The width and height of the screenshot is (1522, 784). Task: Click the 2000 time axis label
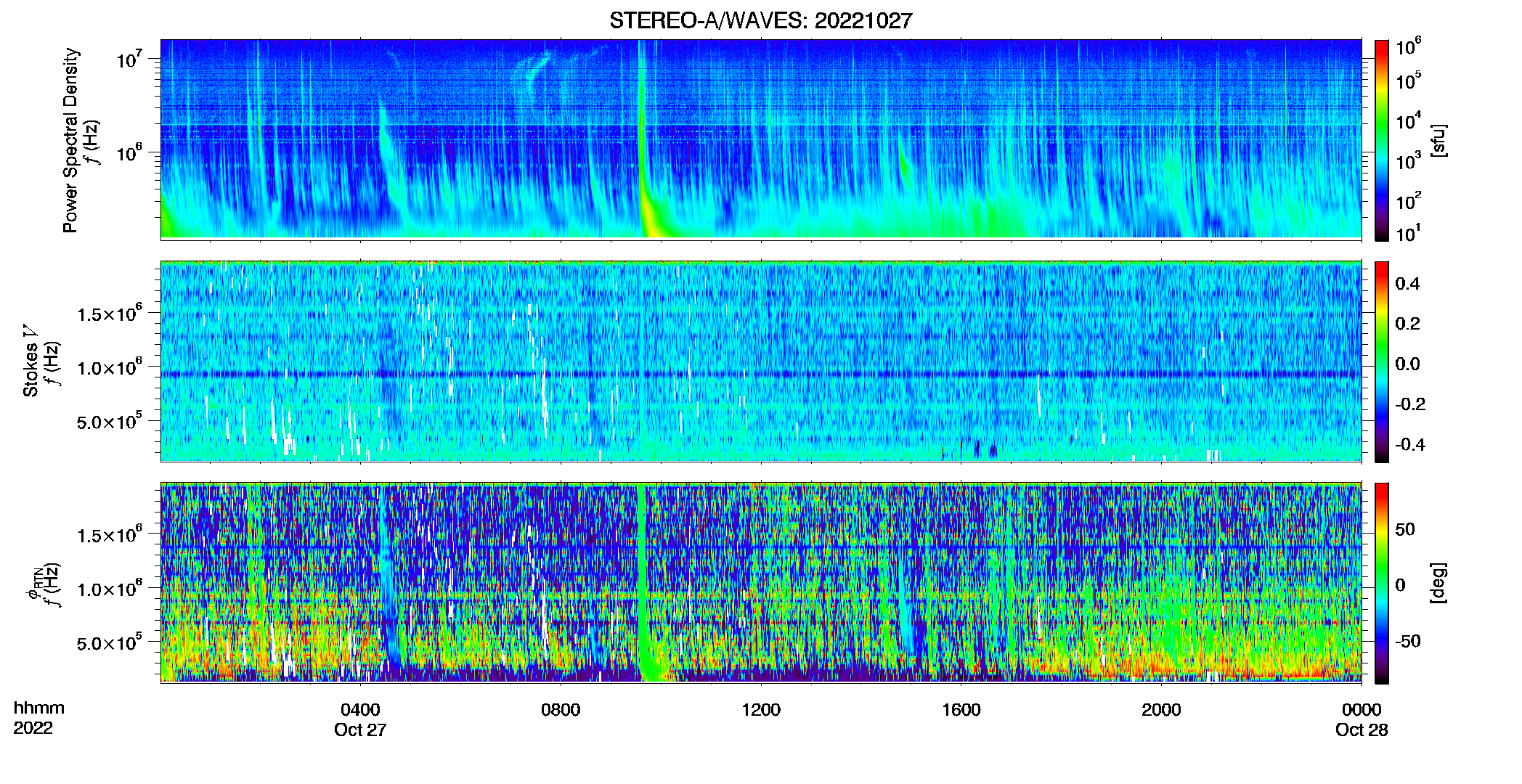click(1161, 710)
